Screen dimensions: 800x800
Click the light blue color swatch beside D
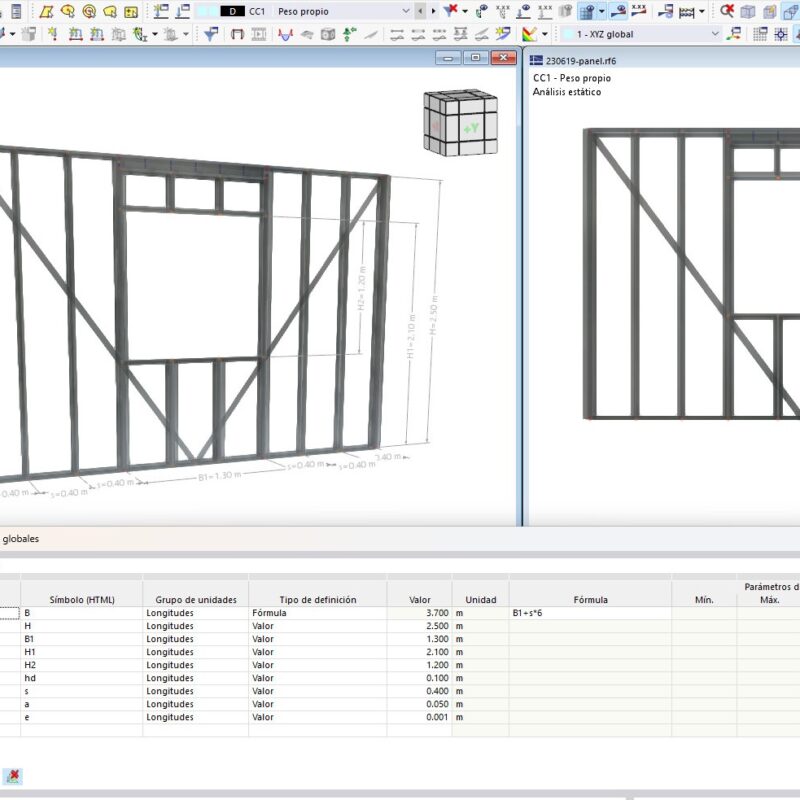coord(207,11)
